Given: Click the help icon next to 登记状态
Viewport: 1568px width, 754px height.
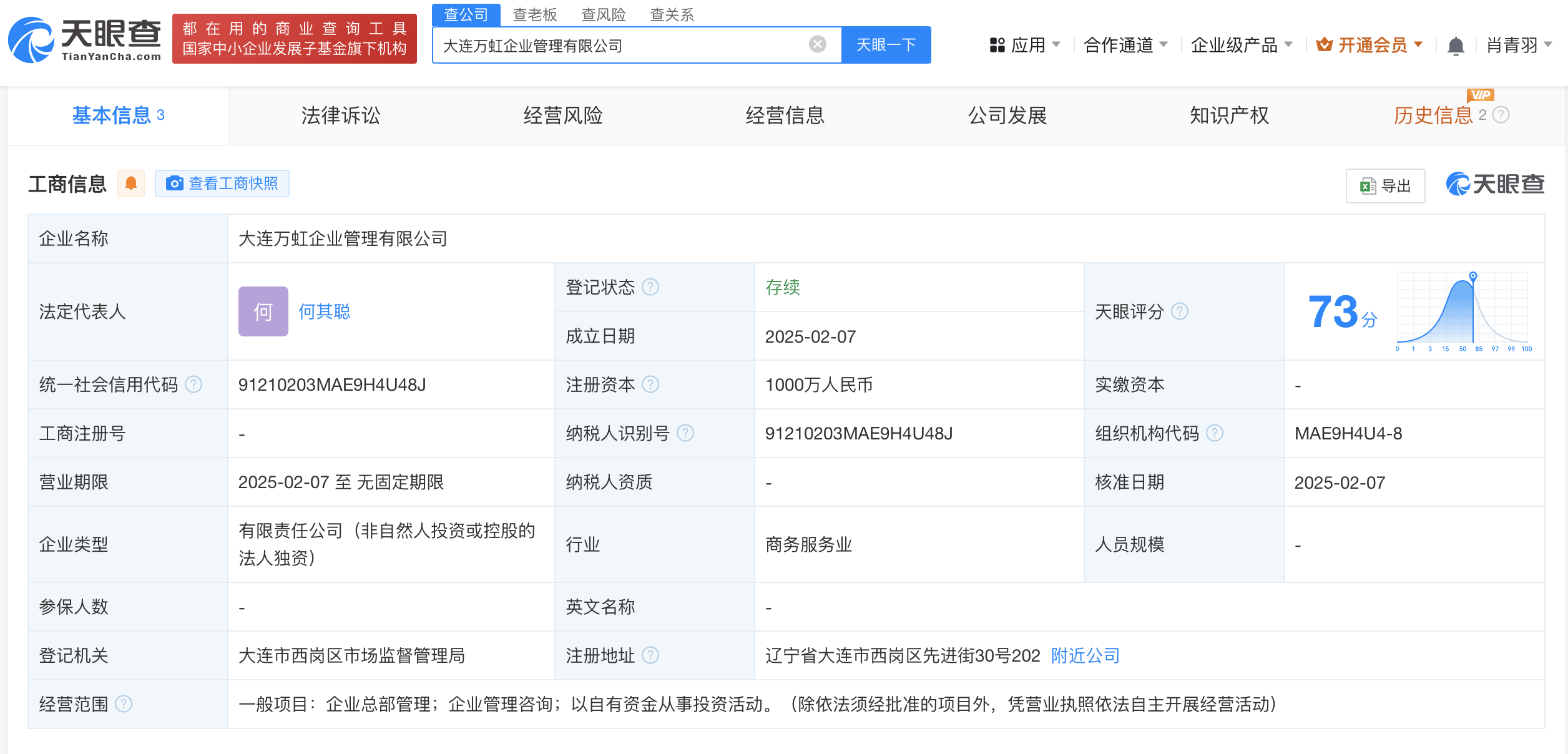Looking at the screenshot, I should (650, 287).
